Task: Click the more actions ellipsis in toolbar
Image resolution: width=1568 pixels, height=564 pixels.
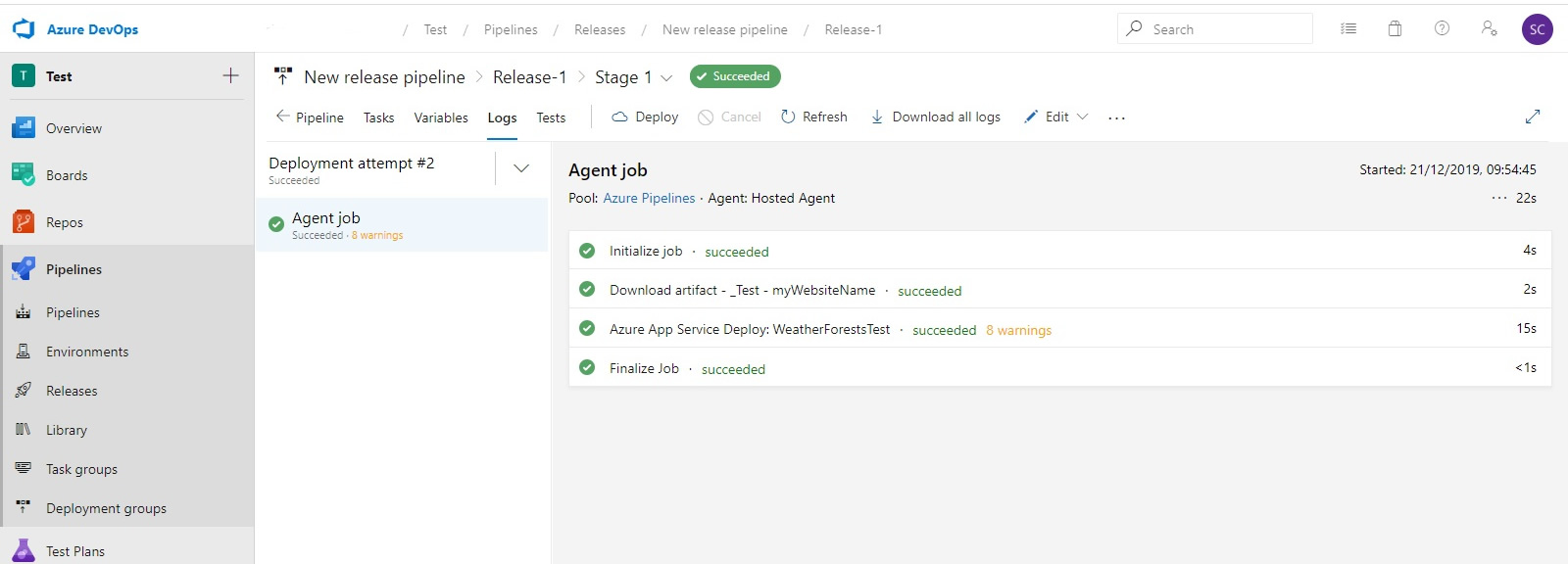Action: pyautogui.click(x=1116, y=117)
